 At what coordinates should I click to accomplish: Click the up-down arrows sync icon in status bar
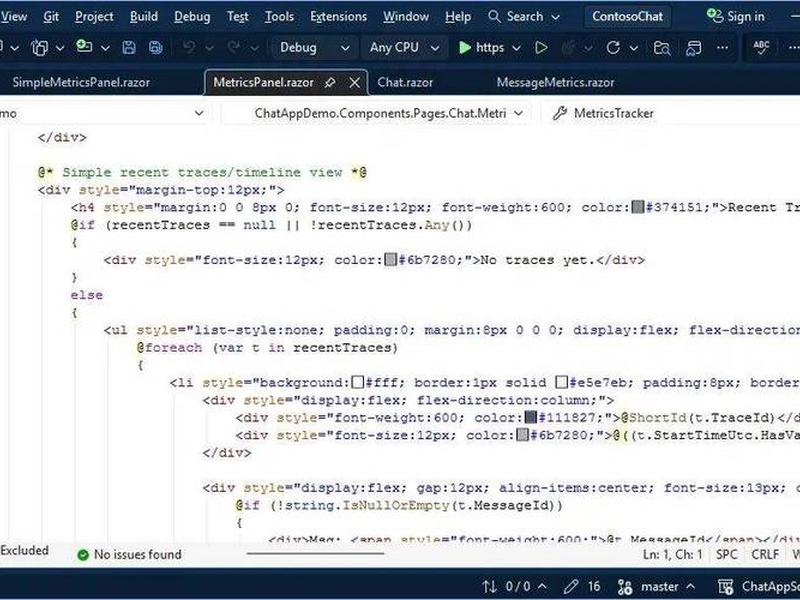pyautogui.click(x=490, y=586)
